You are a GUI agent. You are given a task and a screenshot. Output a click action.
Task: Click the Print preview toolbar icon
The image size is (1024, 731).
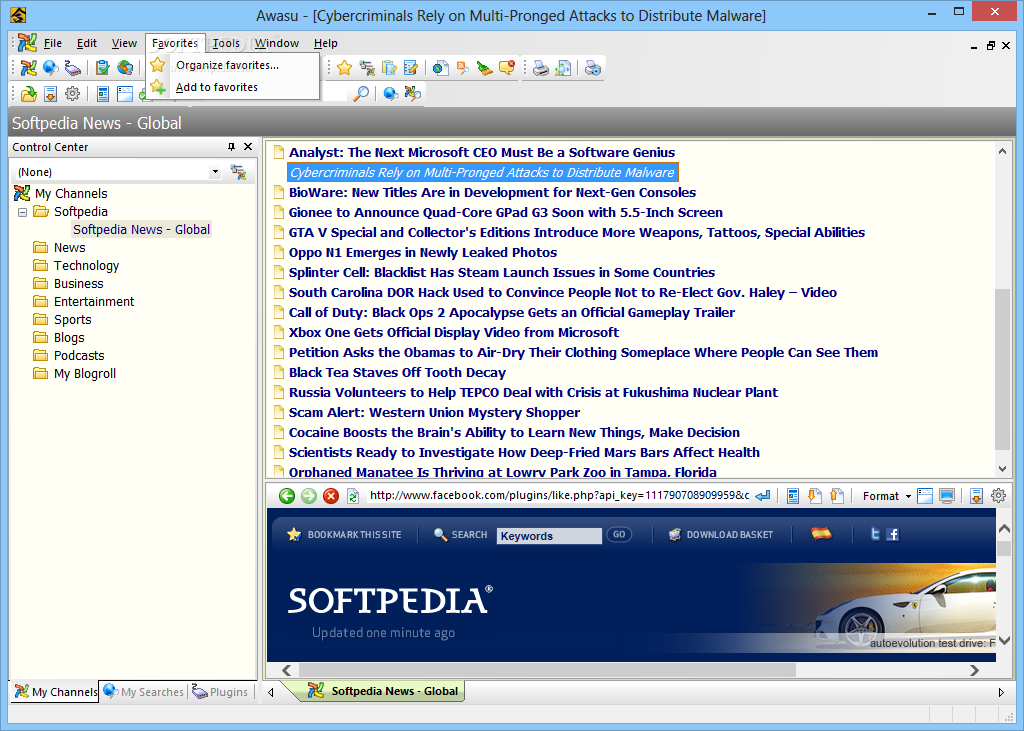point(562,67)
